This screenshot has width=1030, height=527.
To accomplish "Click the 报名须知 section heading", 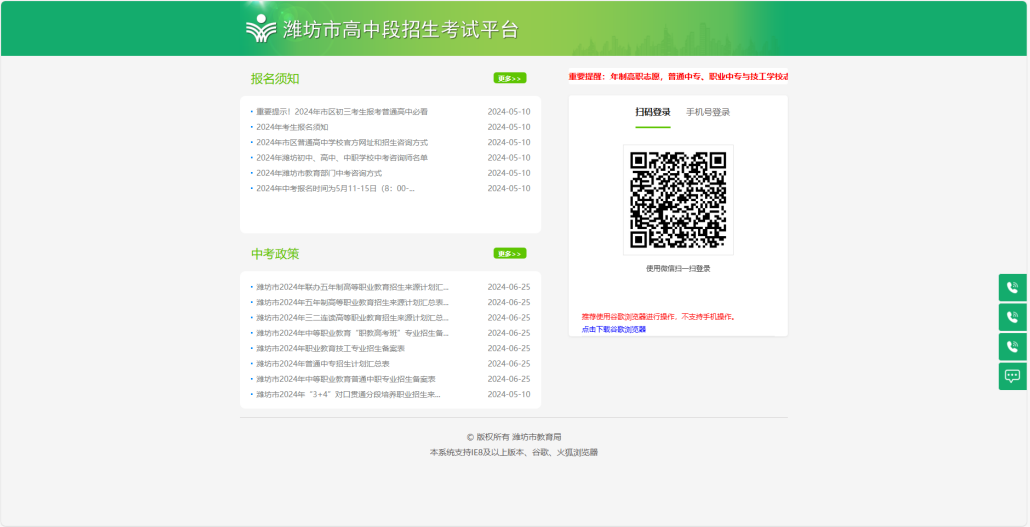I will [x=275, y=79].
